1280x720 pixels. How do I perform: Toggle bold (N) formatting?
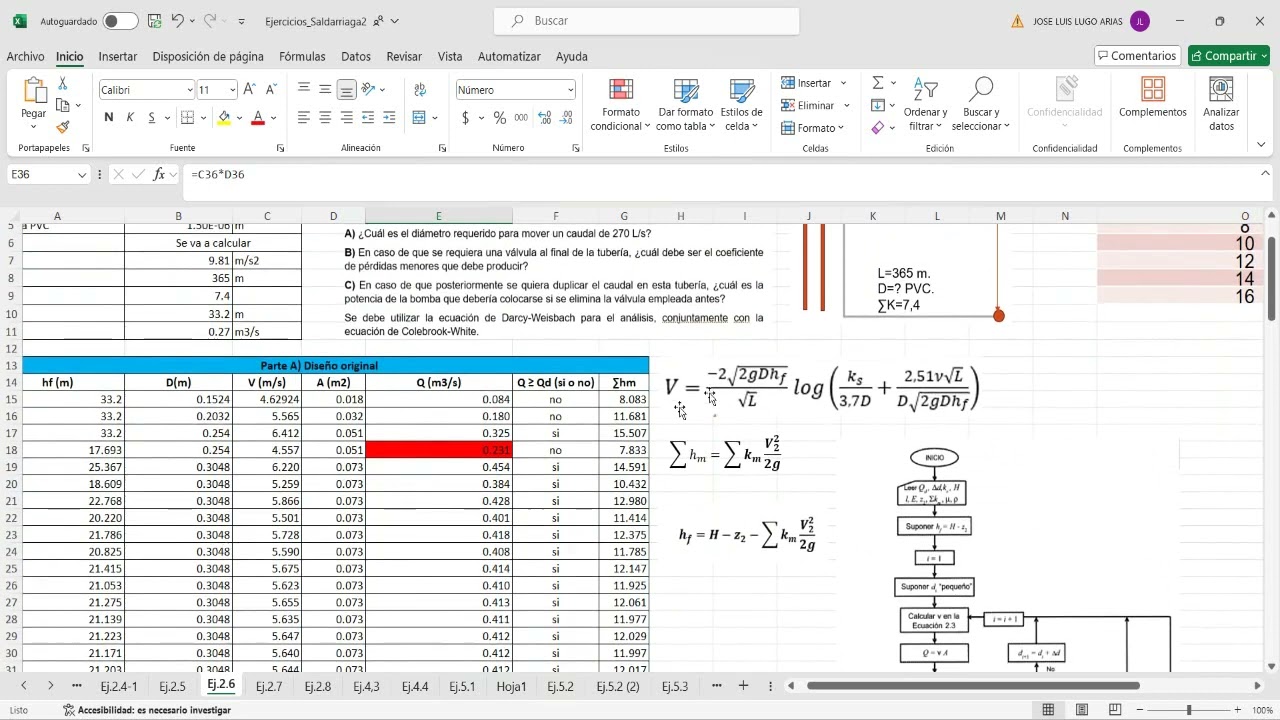point(109,118)
